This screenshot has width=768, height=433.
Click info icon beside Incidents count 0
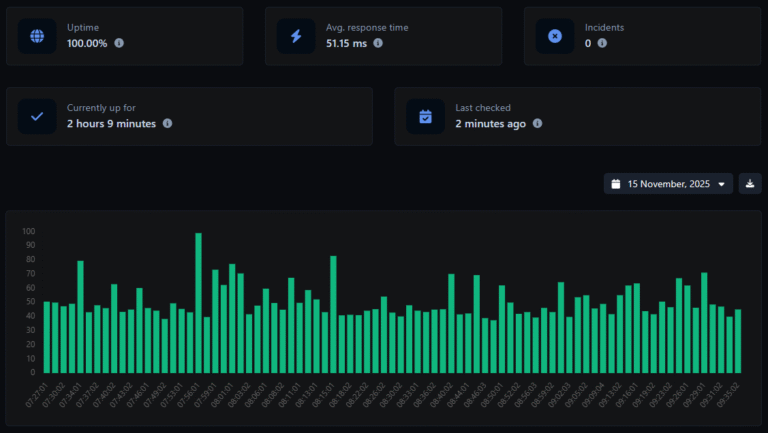click(x=602, y=43)
